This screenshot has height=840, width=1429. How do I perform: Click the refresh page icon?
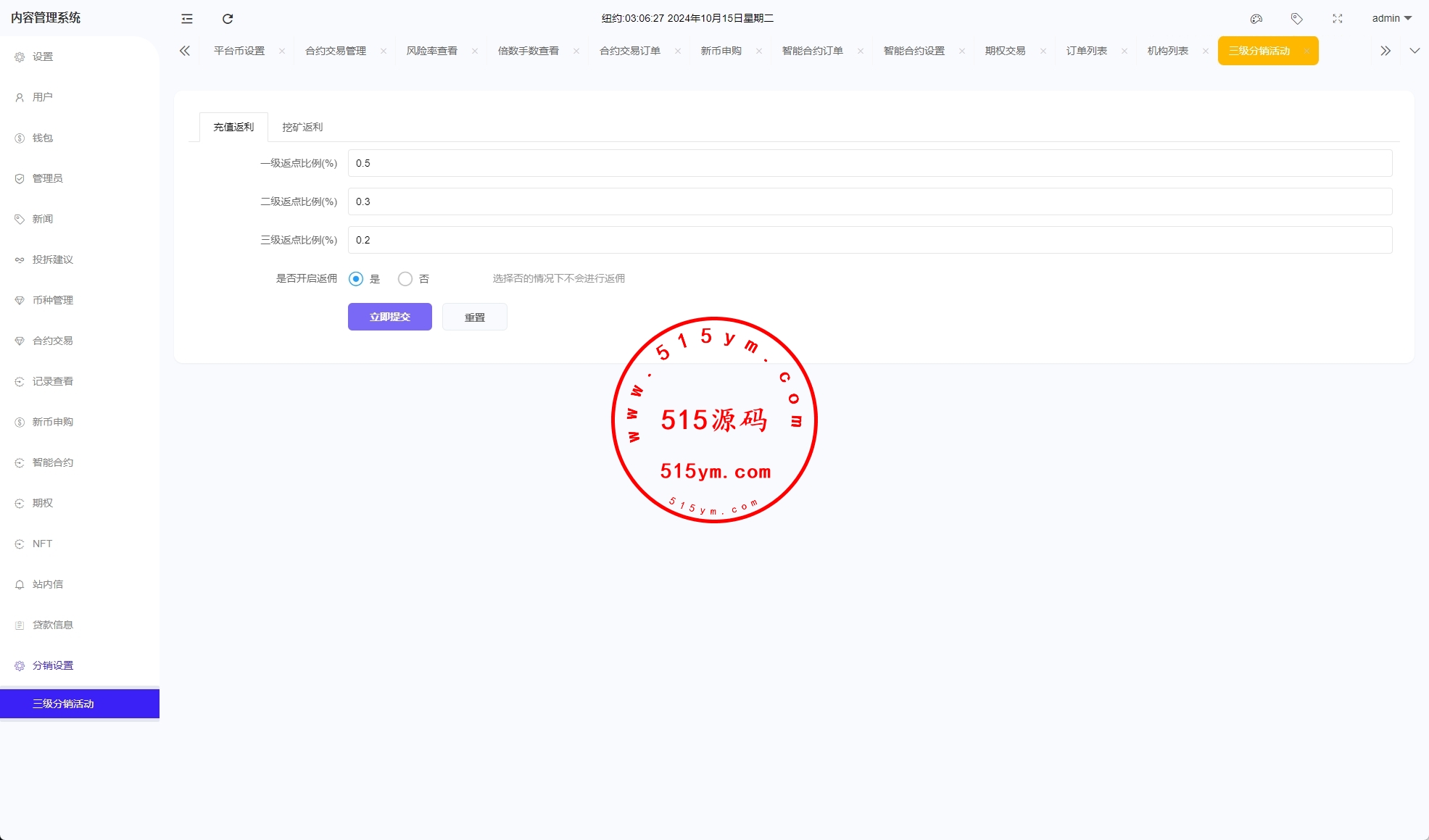228,19
